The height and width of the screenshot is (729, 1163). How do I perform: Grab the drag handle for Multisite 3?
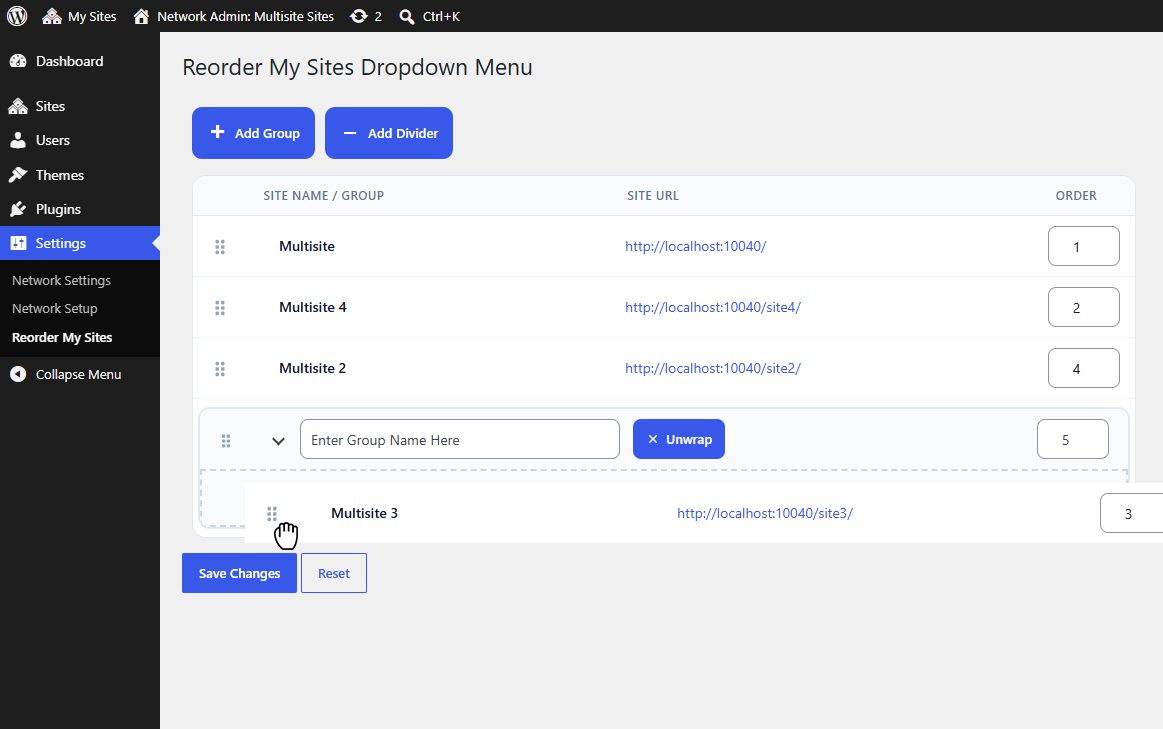(x=271, y=514)
